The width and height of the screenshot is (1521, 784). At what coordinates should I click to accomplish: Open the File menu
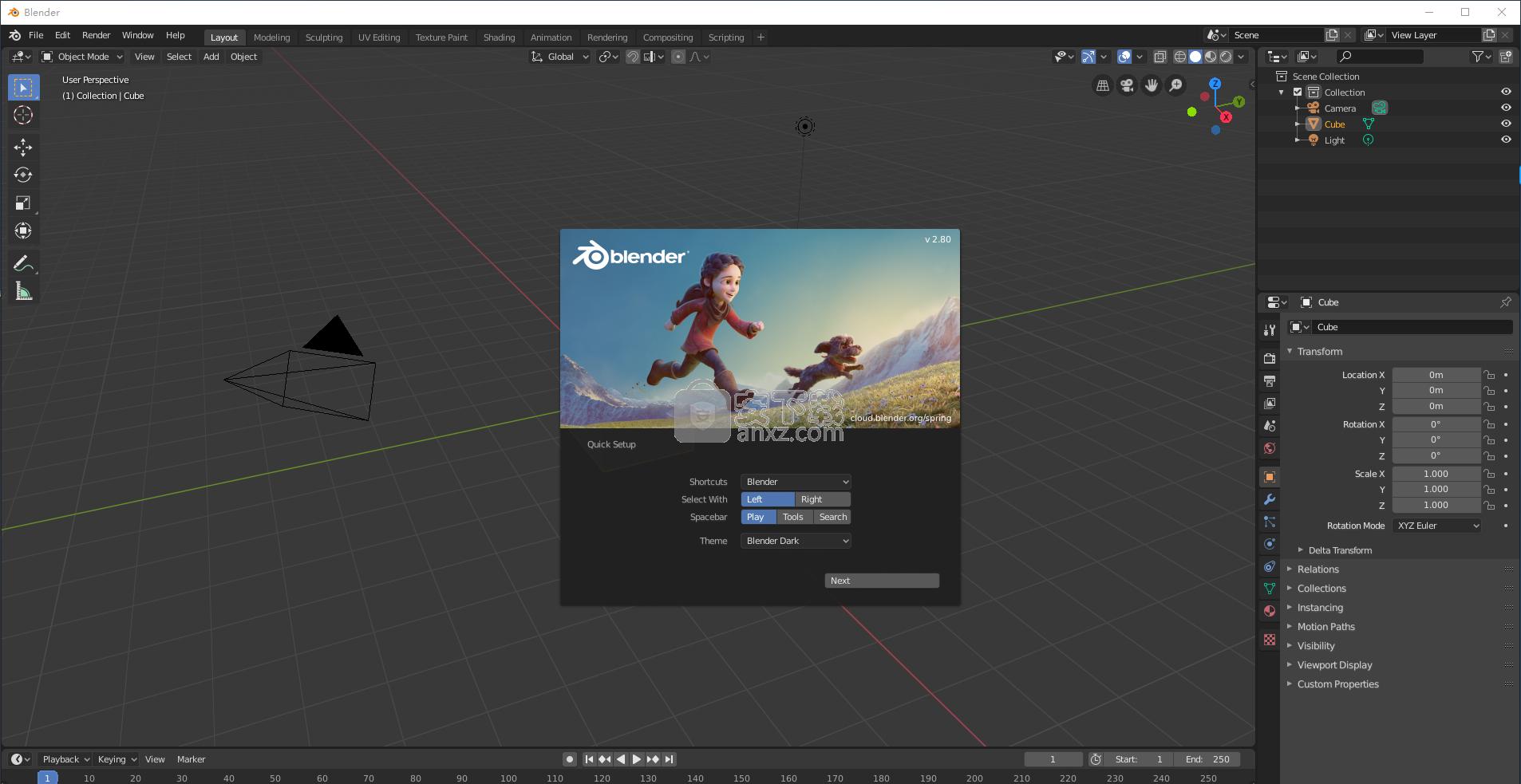pyautogui.click(x=36, y=35)
